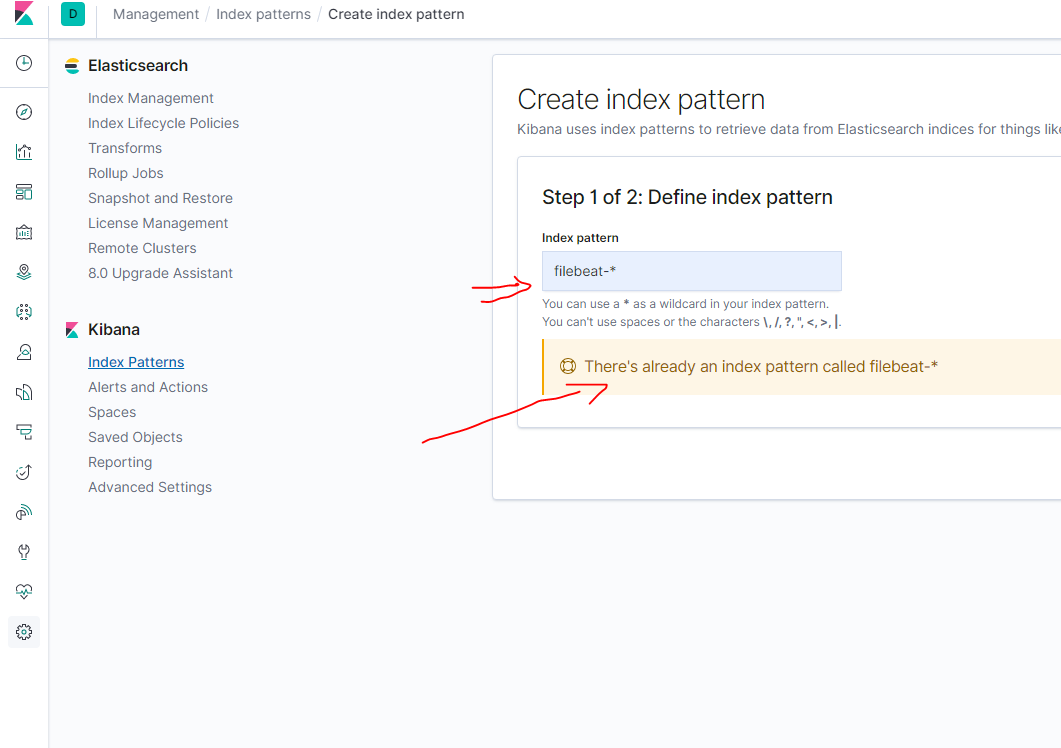Open Rollup Jobs page
This screenshot has height=748, width=1061.
(x=125, y=173)
